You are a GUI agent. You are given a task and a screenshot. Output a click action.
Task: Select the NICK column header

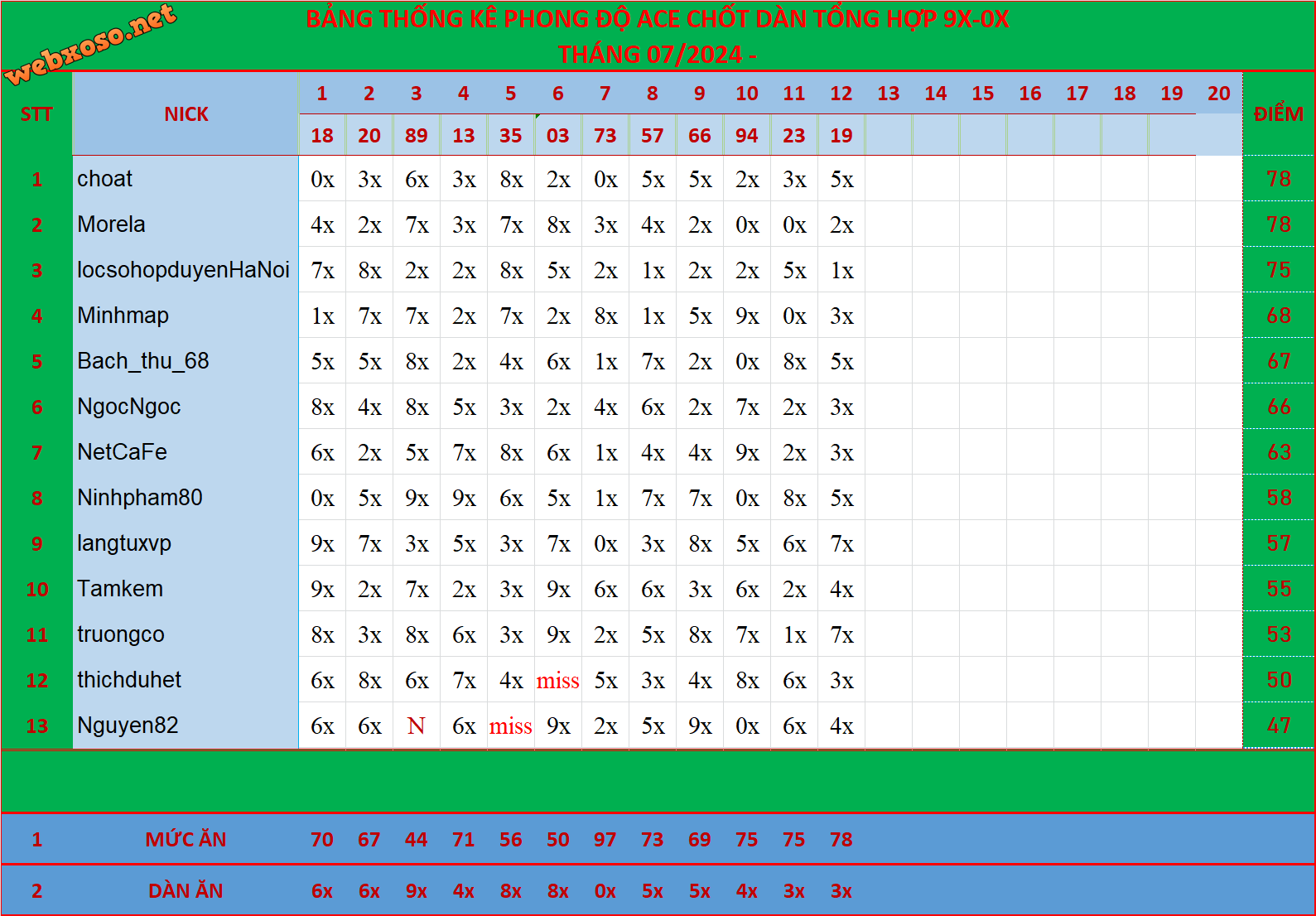pos(186,114)
